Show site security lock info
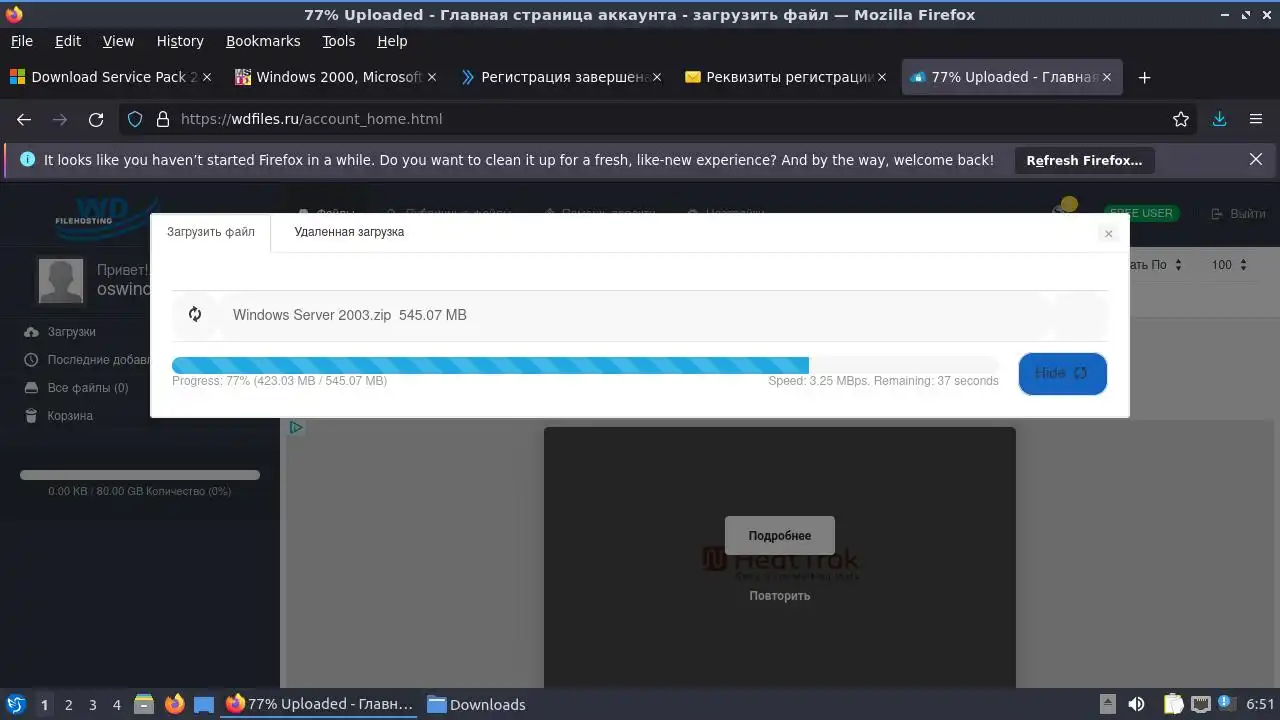 click(x=163, y=119)
